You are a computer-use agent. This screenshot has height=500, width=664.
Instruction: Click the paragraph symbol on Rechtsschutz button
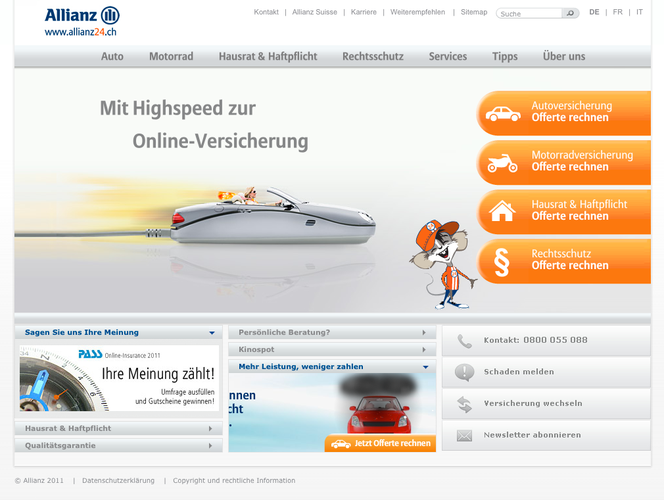(501, 262)
